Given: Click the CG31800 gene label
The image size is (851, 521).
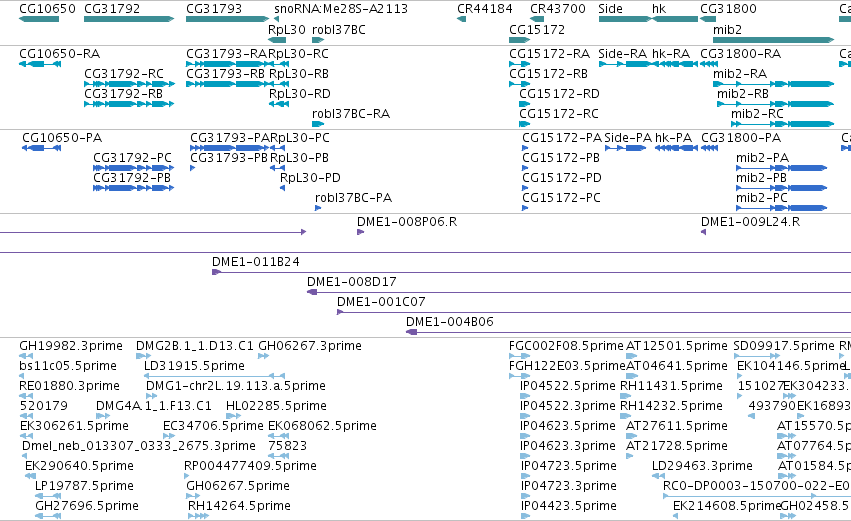Looking at the screenshot, I should coord(728,9).
